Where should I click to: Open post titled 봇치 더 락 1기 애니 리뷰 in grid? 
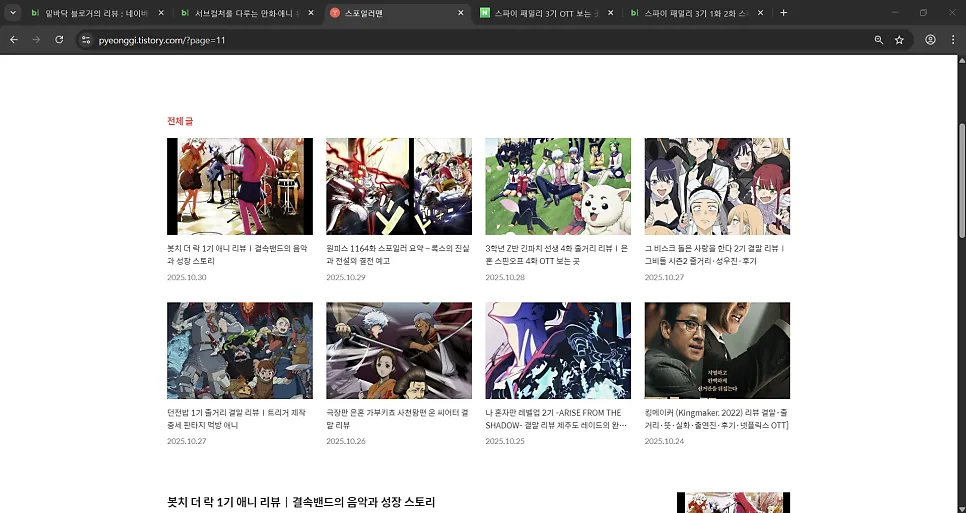click(237, 254)
